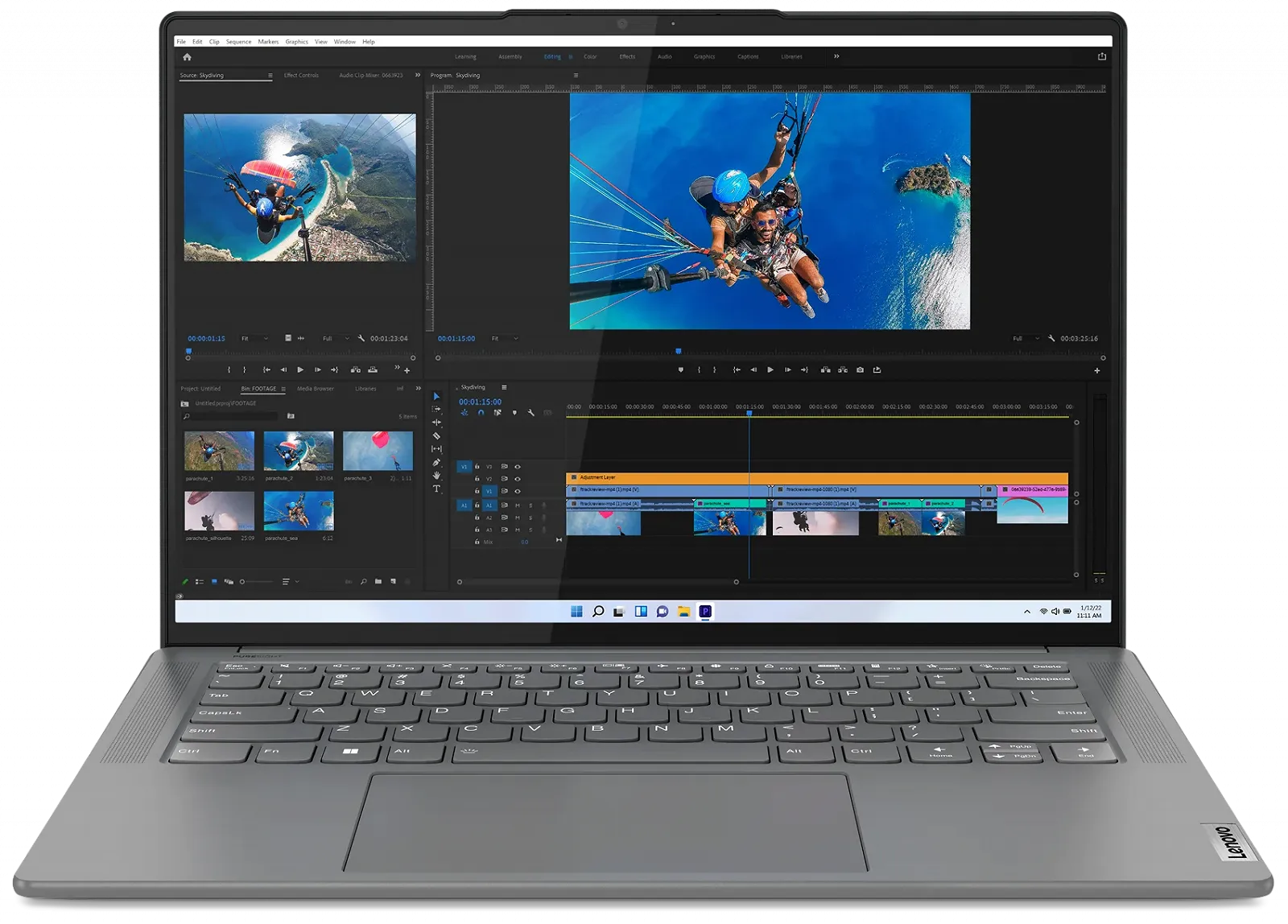The width and height of the screenshot is (1288, 924).
Task: Open the Timeline panel hamburger menu
Action: (504, 389)
